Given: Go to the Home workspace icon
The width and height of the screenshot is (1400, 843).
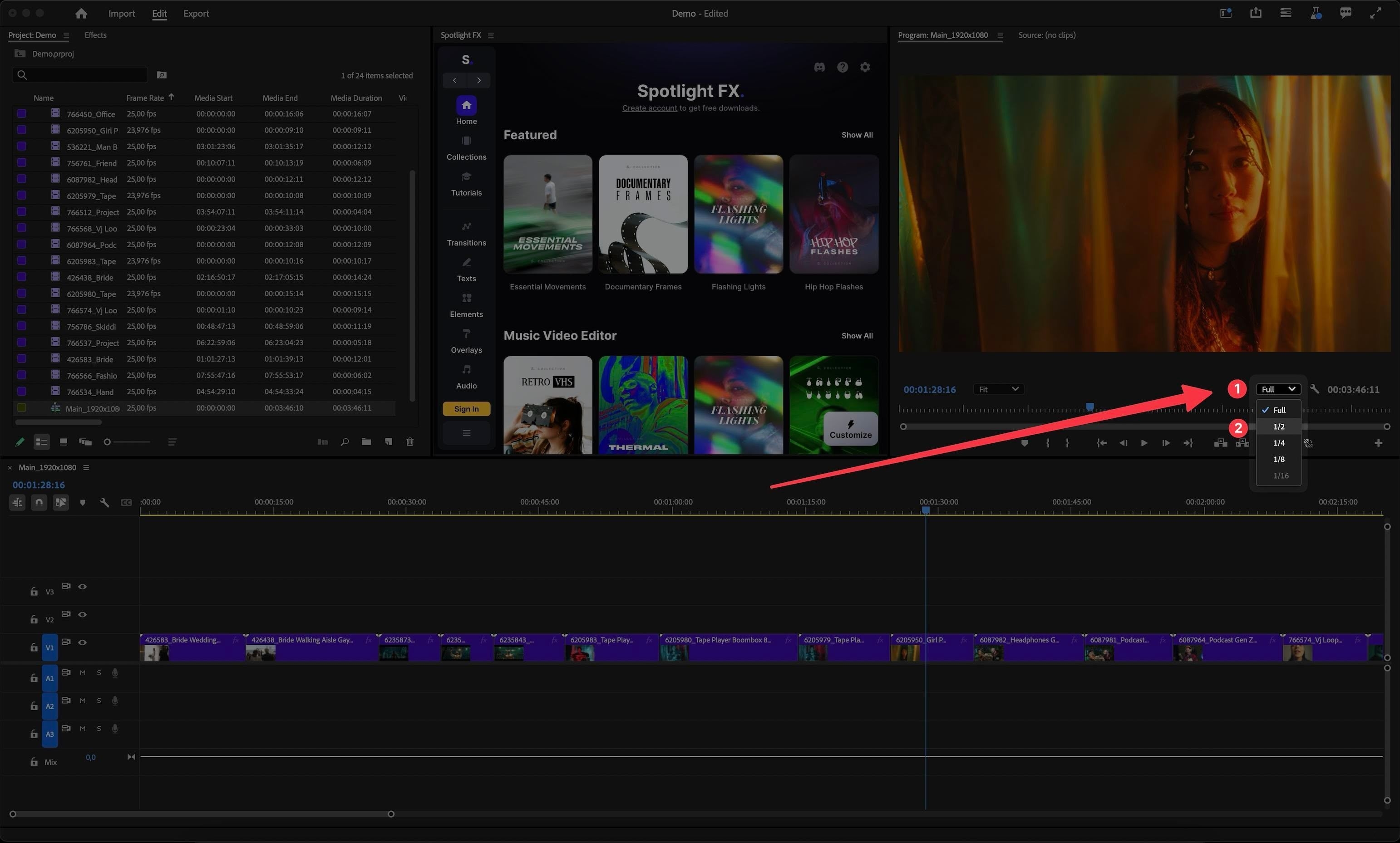Looking at the screenshot, I should (81, 13).
